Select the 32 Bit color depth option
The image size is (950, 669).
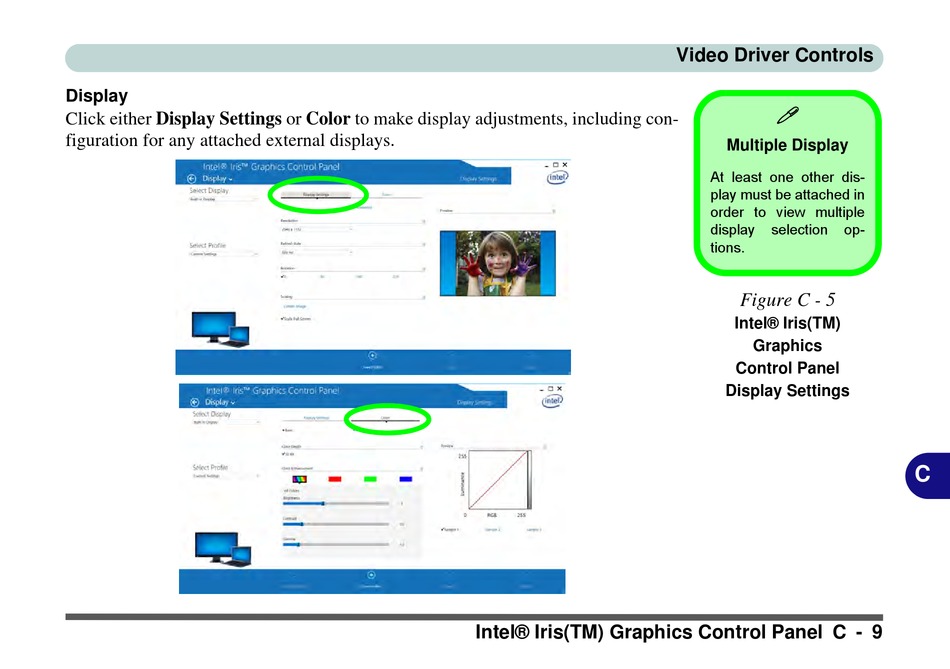288,454
